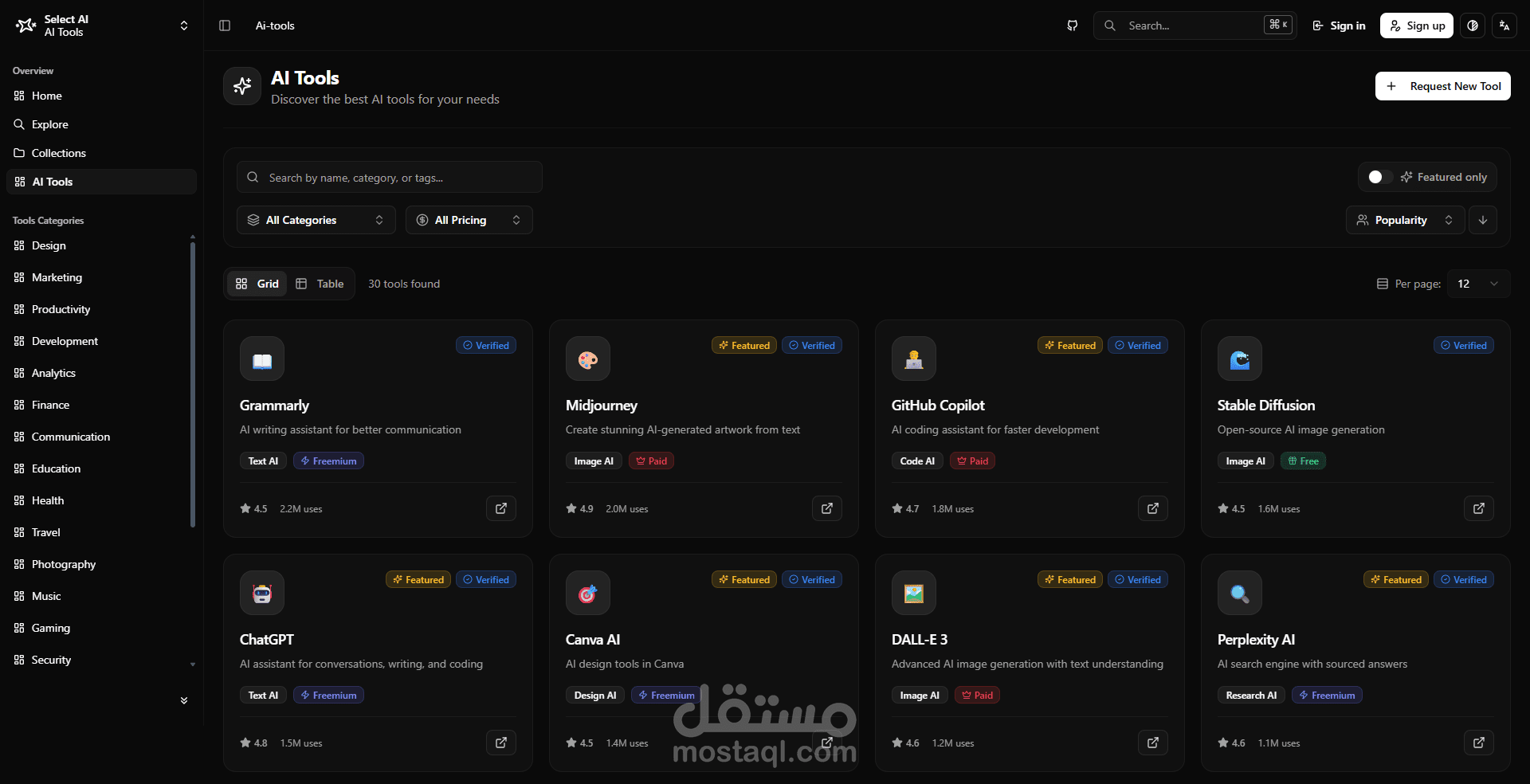The height and width of the screenshot is (784, 1530).
Task: Change the Per page 12 dropdown
Action: click(x=1478, y=284)
